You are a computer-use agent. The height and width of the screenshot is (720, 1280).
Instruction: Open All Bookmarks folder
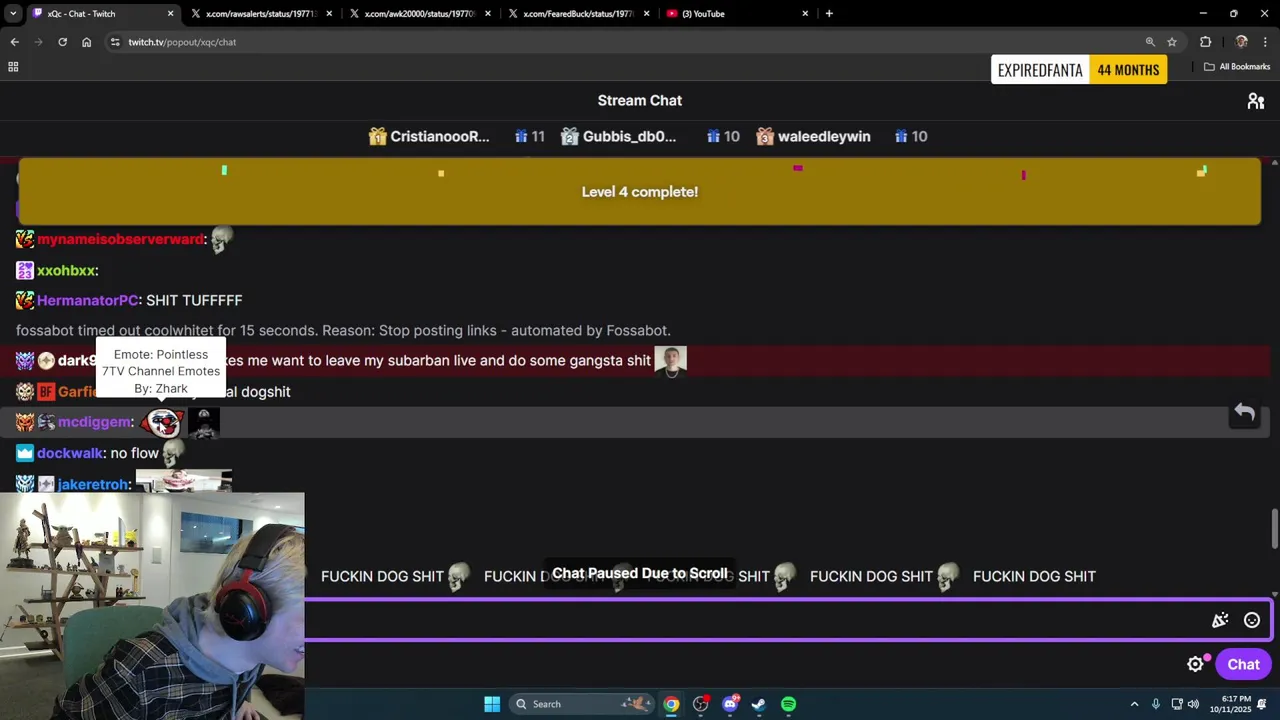tap(1237, 67)
